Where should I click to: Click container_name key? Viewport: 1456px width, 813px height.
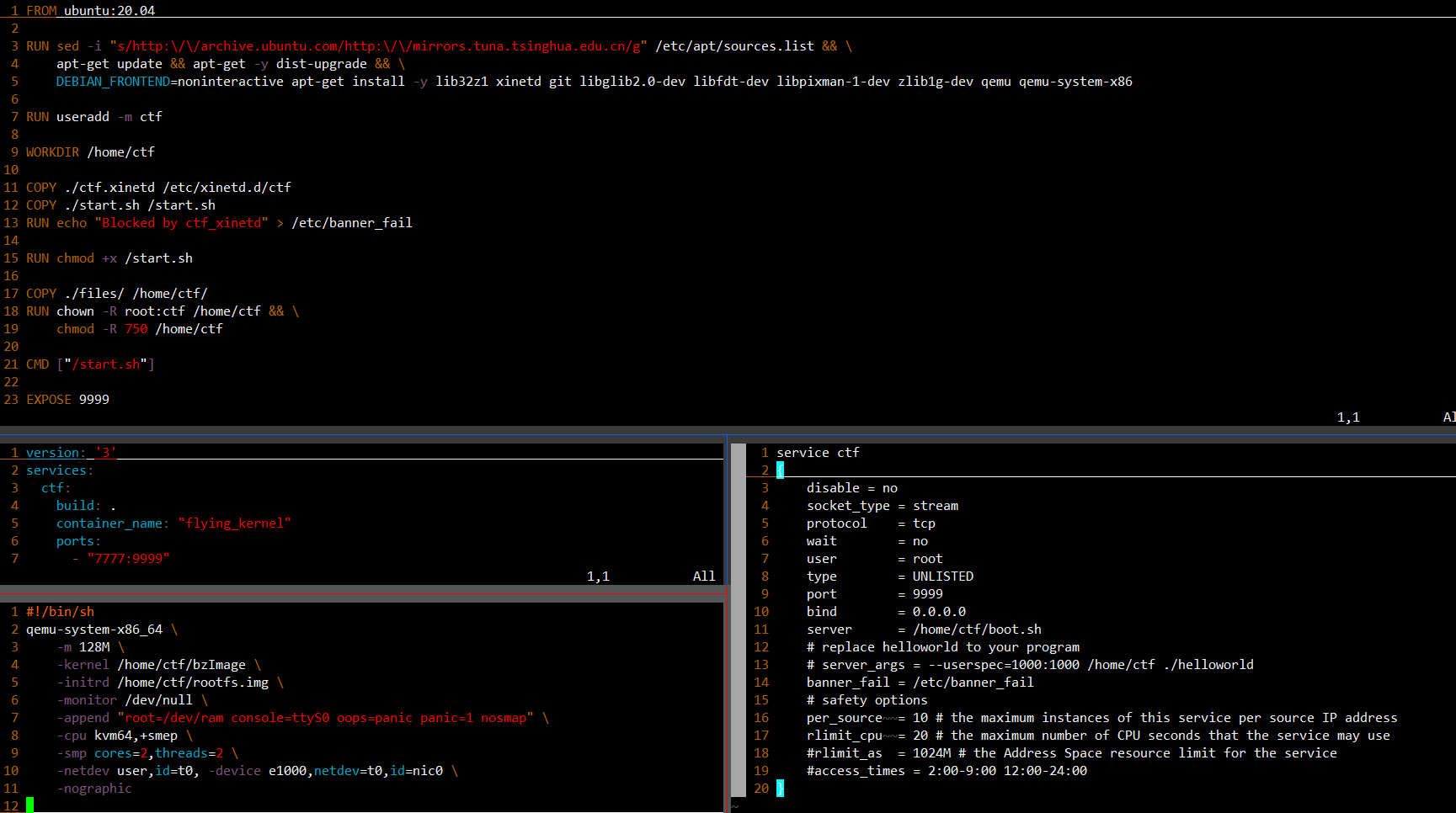point(113,523)
